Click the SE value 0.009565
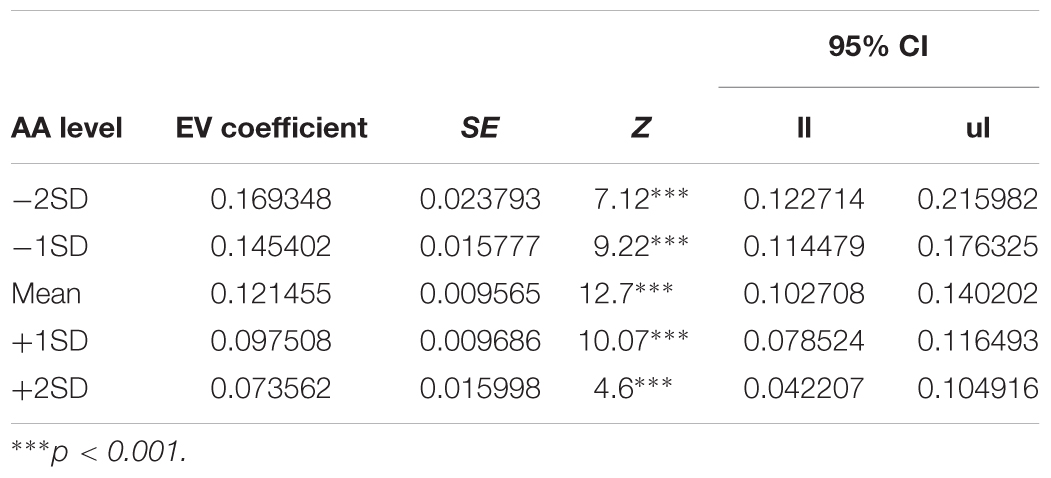This screenshot has width=1051, height=478. (480, 294)
